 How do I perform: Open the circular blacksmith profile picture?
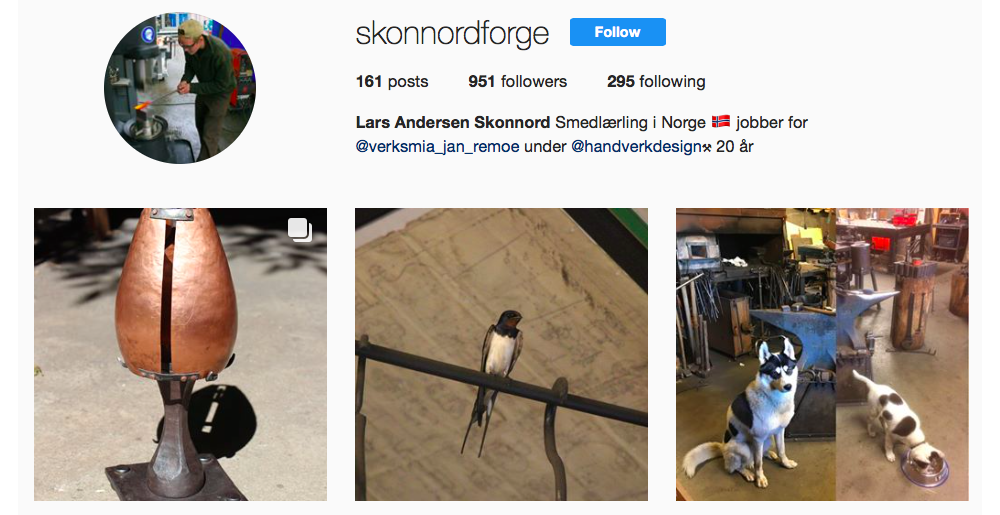(x=180, y=87)
